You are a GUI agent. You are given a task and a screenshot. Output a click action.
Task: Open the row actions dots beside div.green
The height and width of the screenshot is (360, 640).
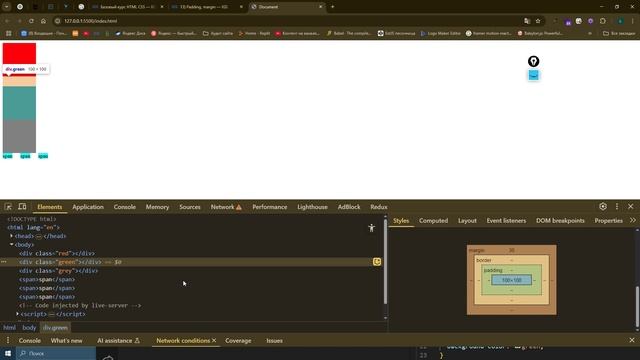click(4, 262)
